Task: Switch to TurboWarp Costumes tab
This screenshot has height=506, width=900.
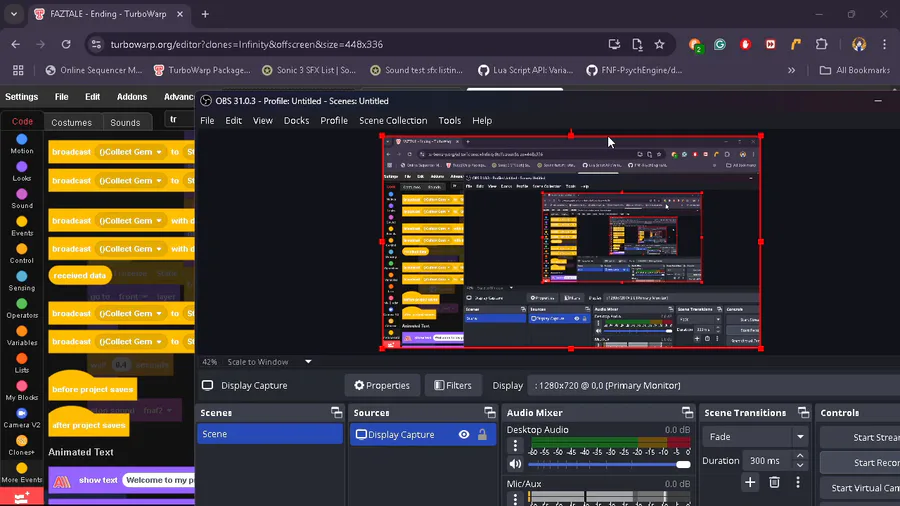Action: 71,122
